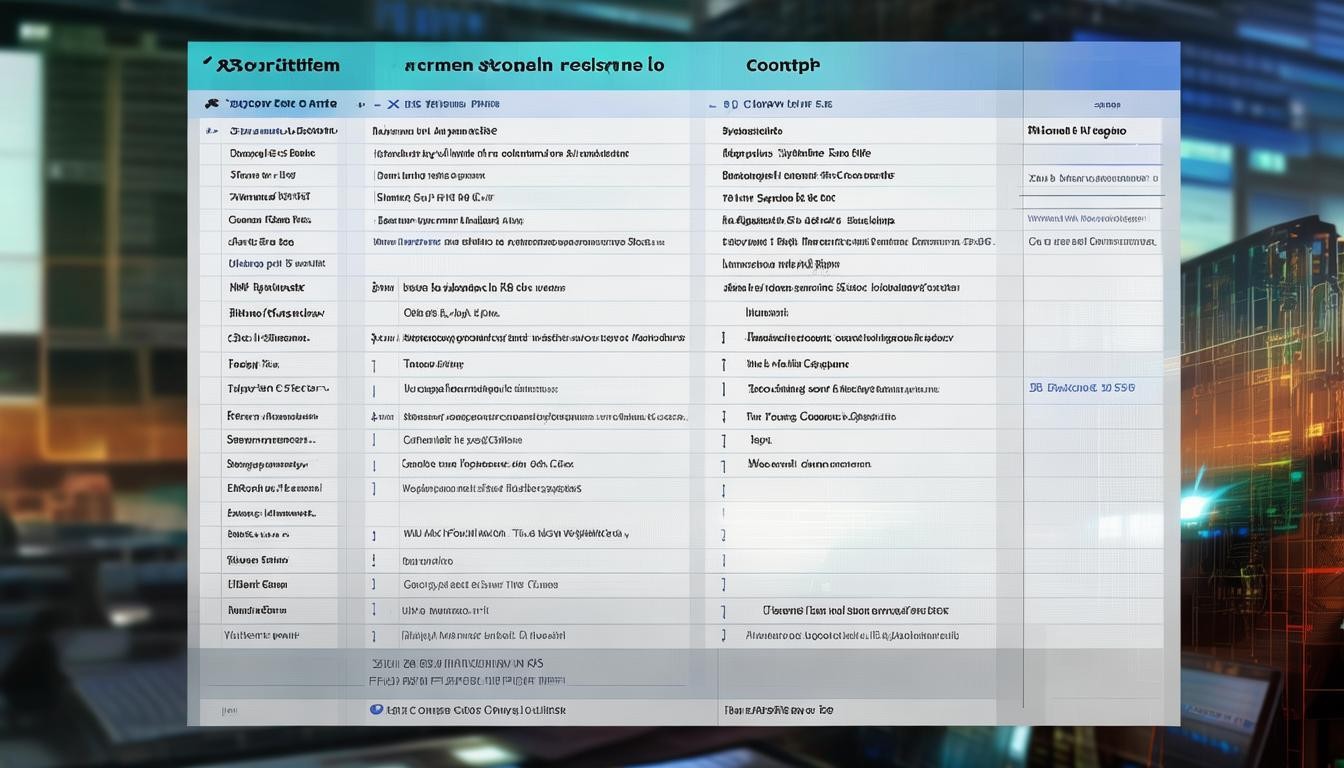1344x768 pixels.
Task: Click the blue X icon in the sub-header row
Action: tap(393, 104)
